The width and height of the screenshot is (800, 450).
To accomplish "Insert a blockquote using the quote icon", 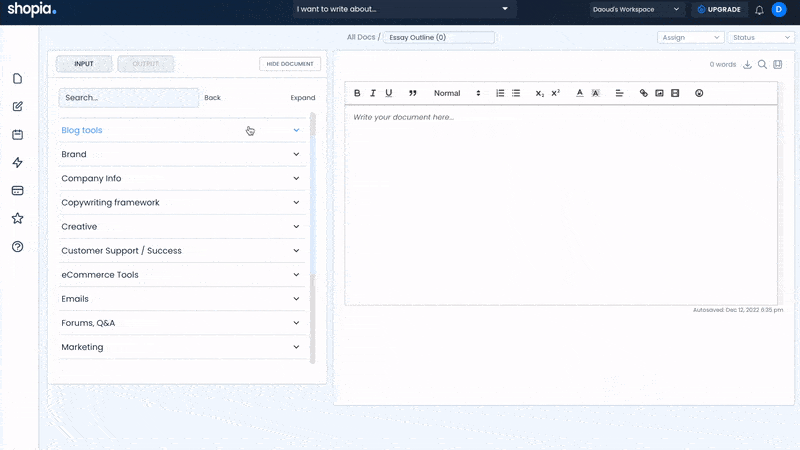I will 412,93.
